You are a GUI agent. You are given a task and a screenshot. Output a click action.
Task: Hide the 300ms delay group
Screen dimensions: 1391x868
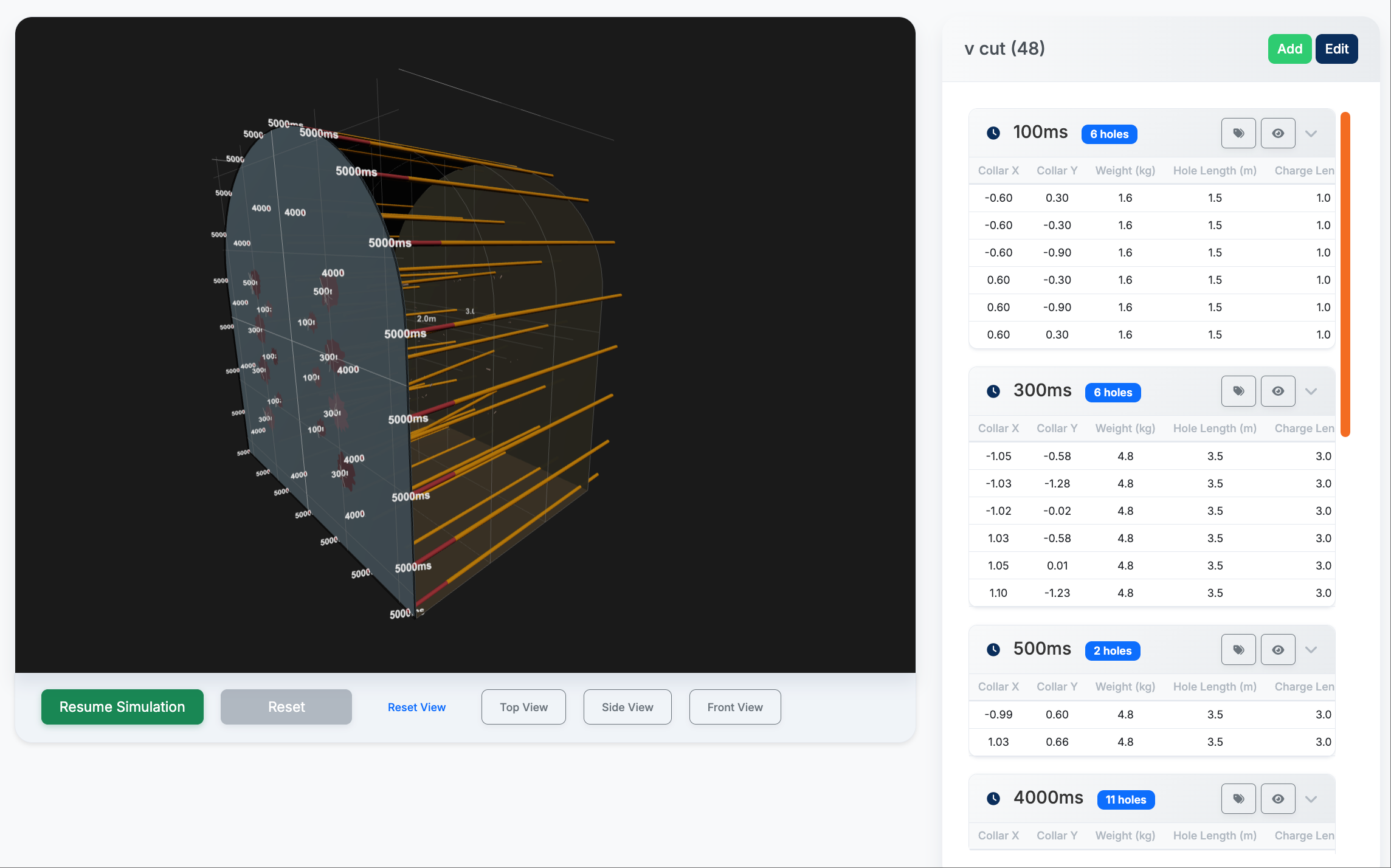coord(1277,391)
